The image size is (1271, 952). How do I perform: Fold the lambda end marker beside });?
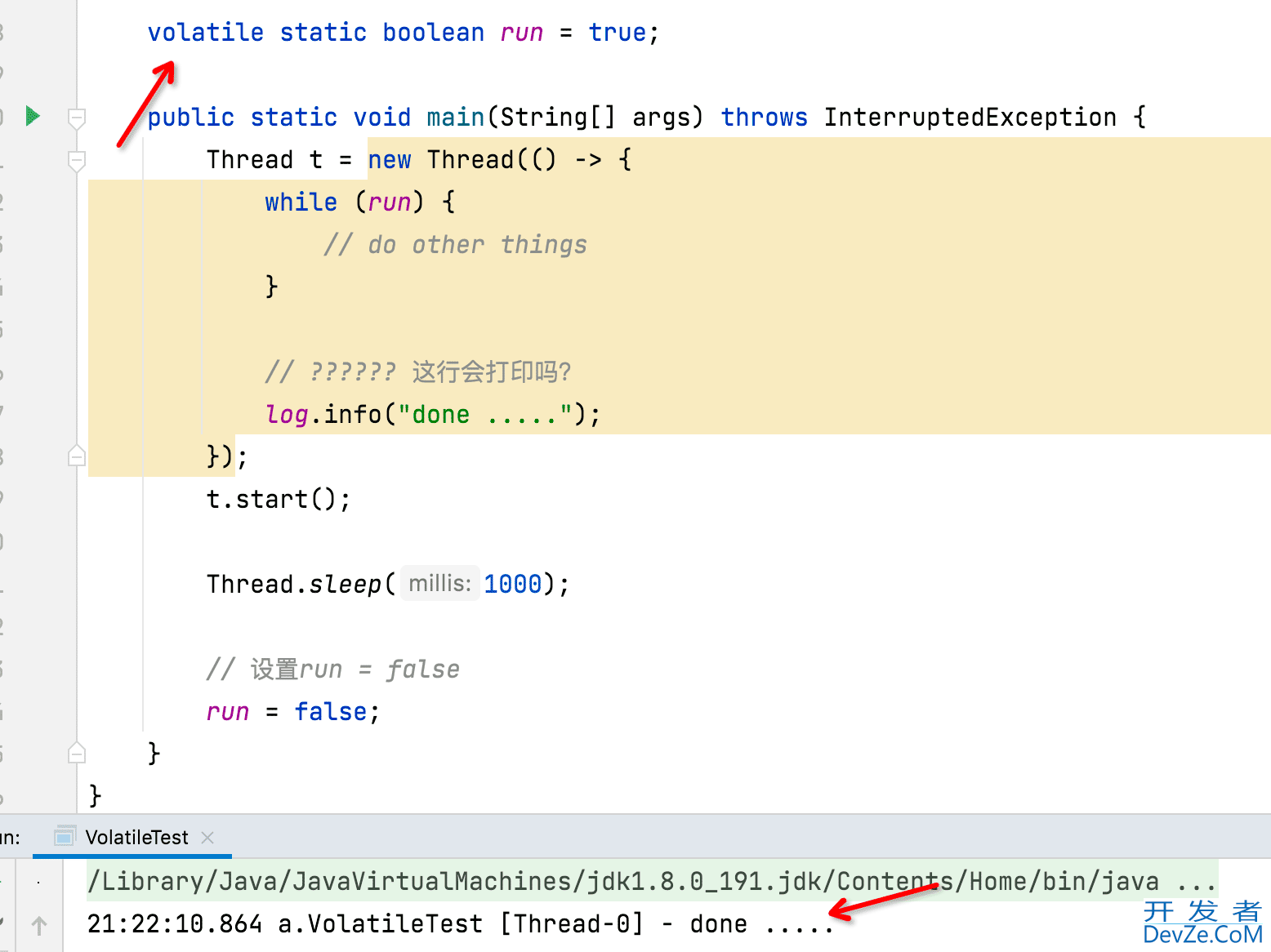tap(77, 456)
